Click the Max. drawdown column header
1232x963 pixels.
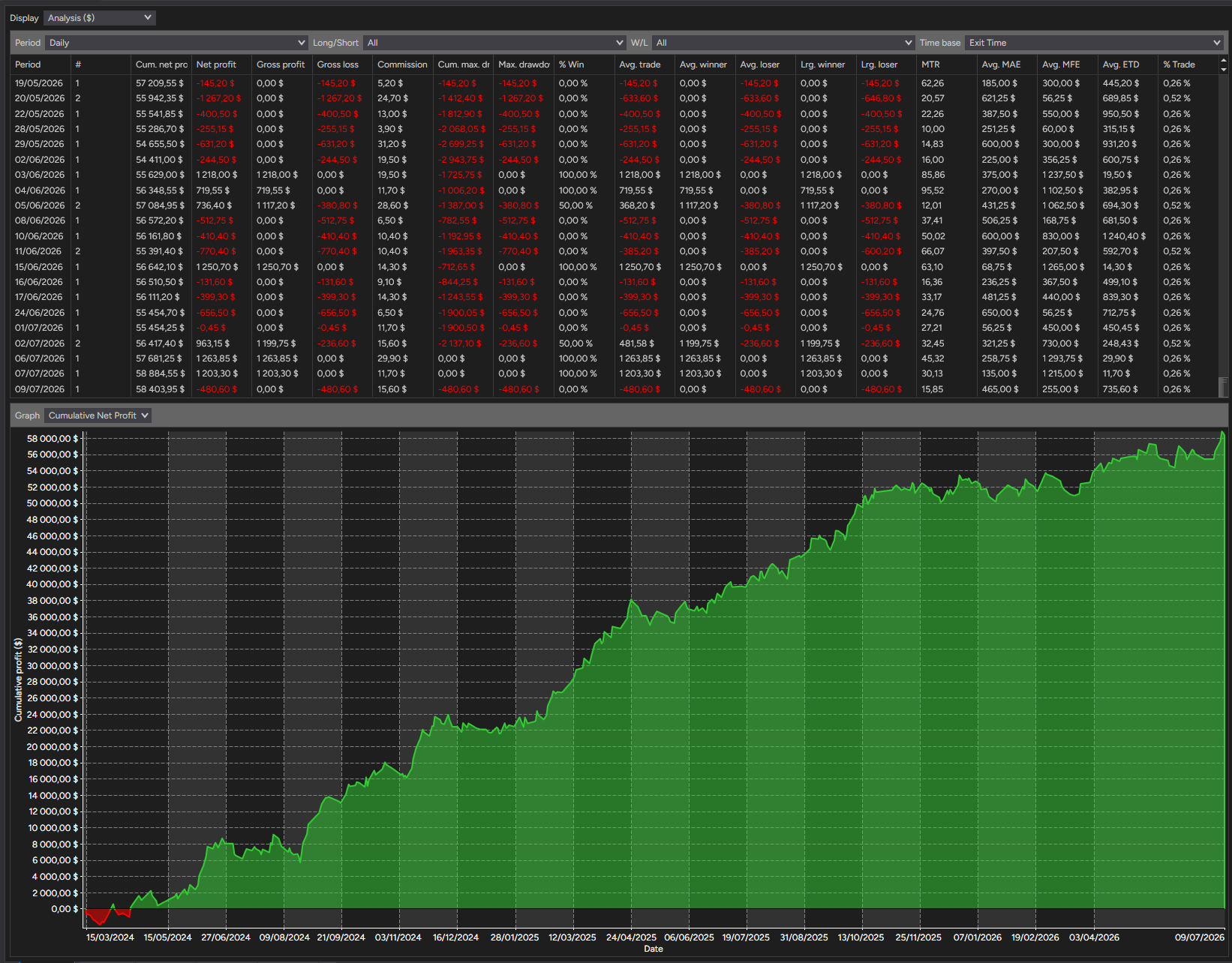coord(524,64)
